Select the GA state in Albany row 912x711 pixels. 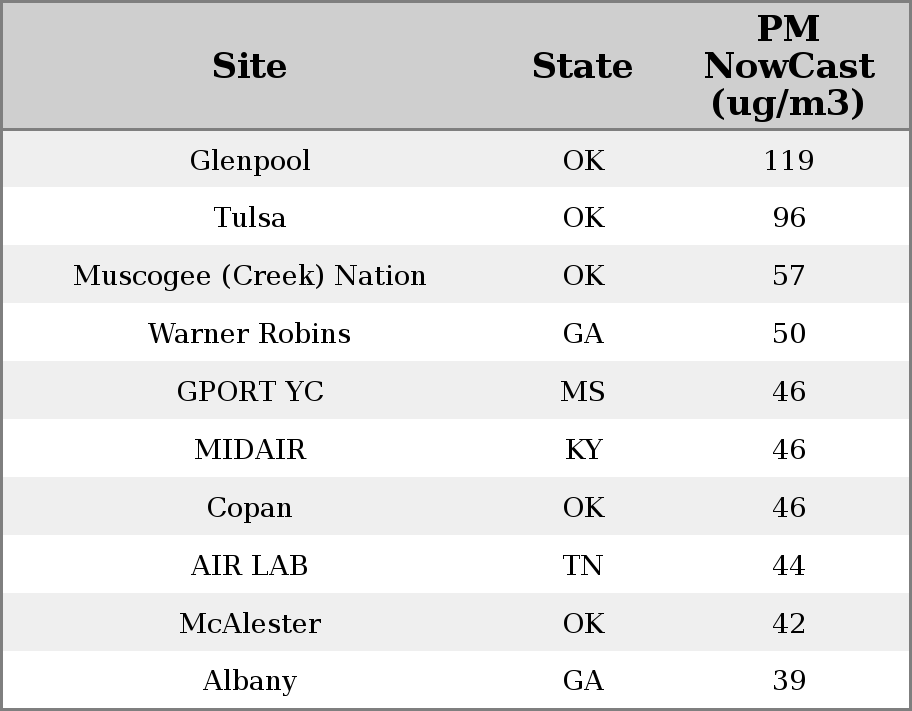pos(583,681)
